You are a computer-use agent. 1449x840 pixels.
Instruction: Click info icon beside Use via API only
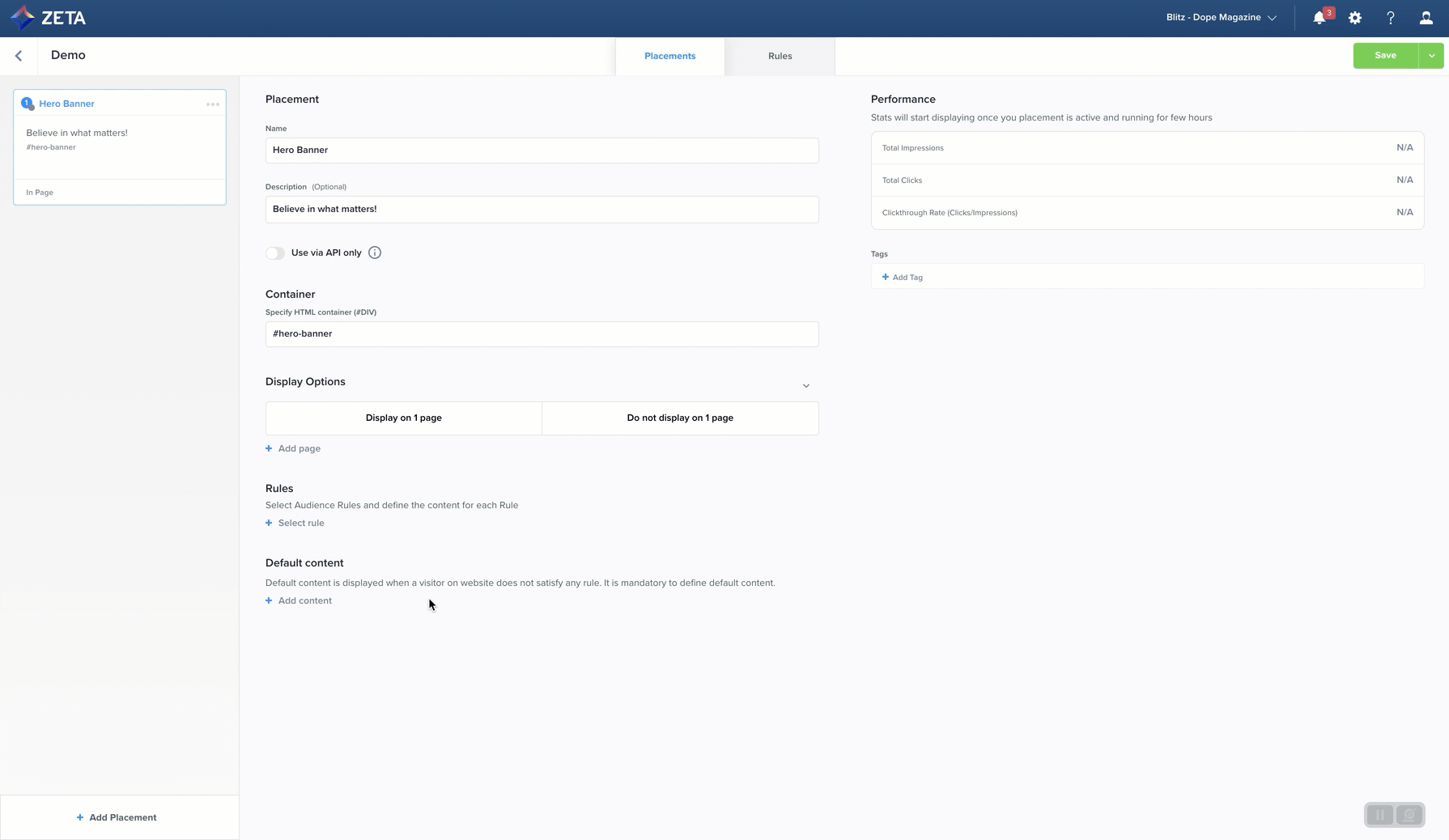pyautogui.click(x=375, y=252)
